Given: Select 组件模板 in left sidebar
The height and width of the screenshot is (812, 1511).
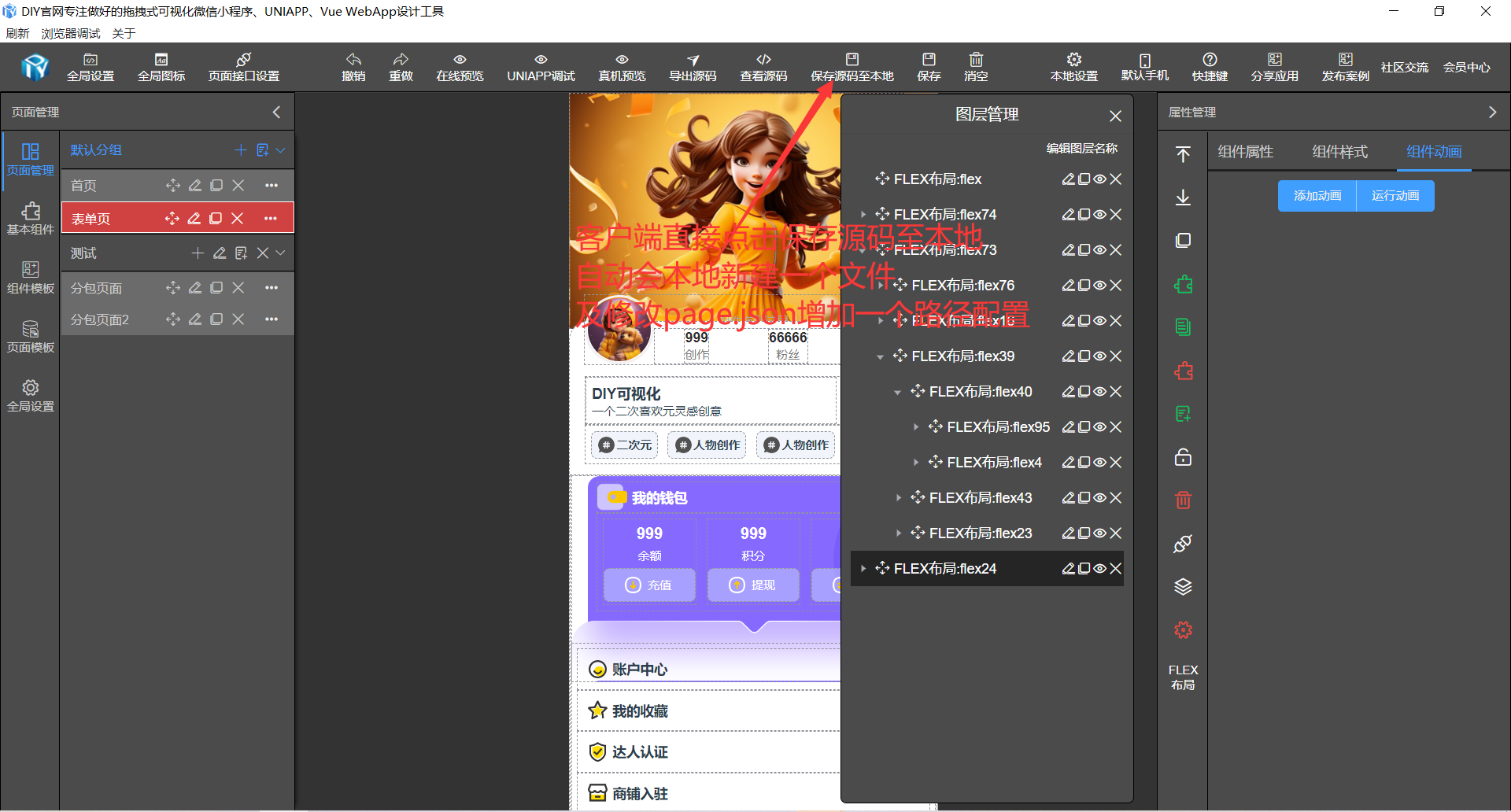Looking at the screenshot, I should point(31,278).
